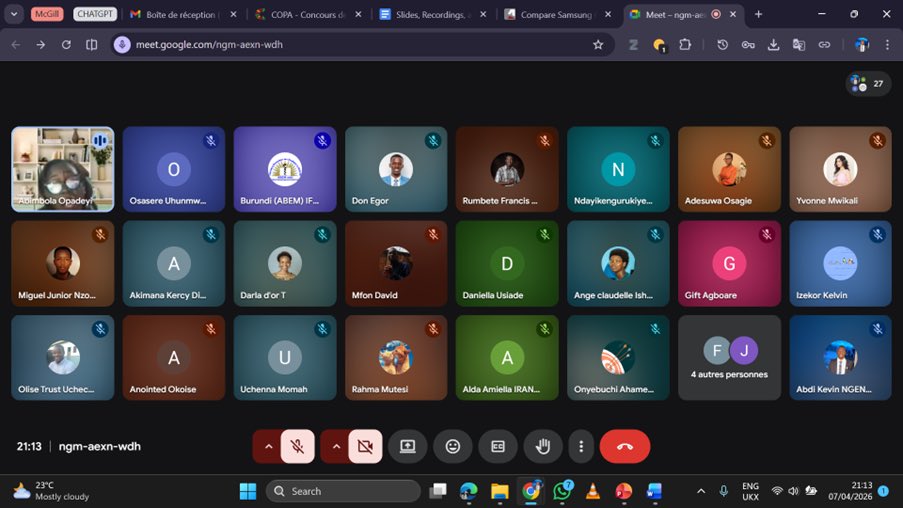Screen dimensions: 903x508
Task: Open VLC media player from taskbar
Action: coord(592,491)
